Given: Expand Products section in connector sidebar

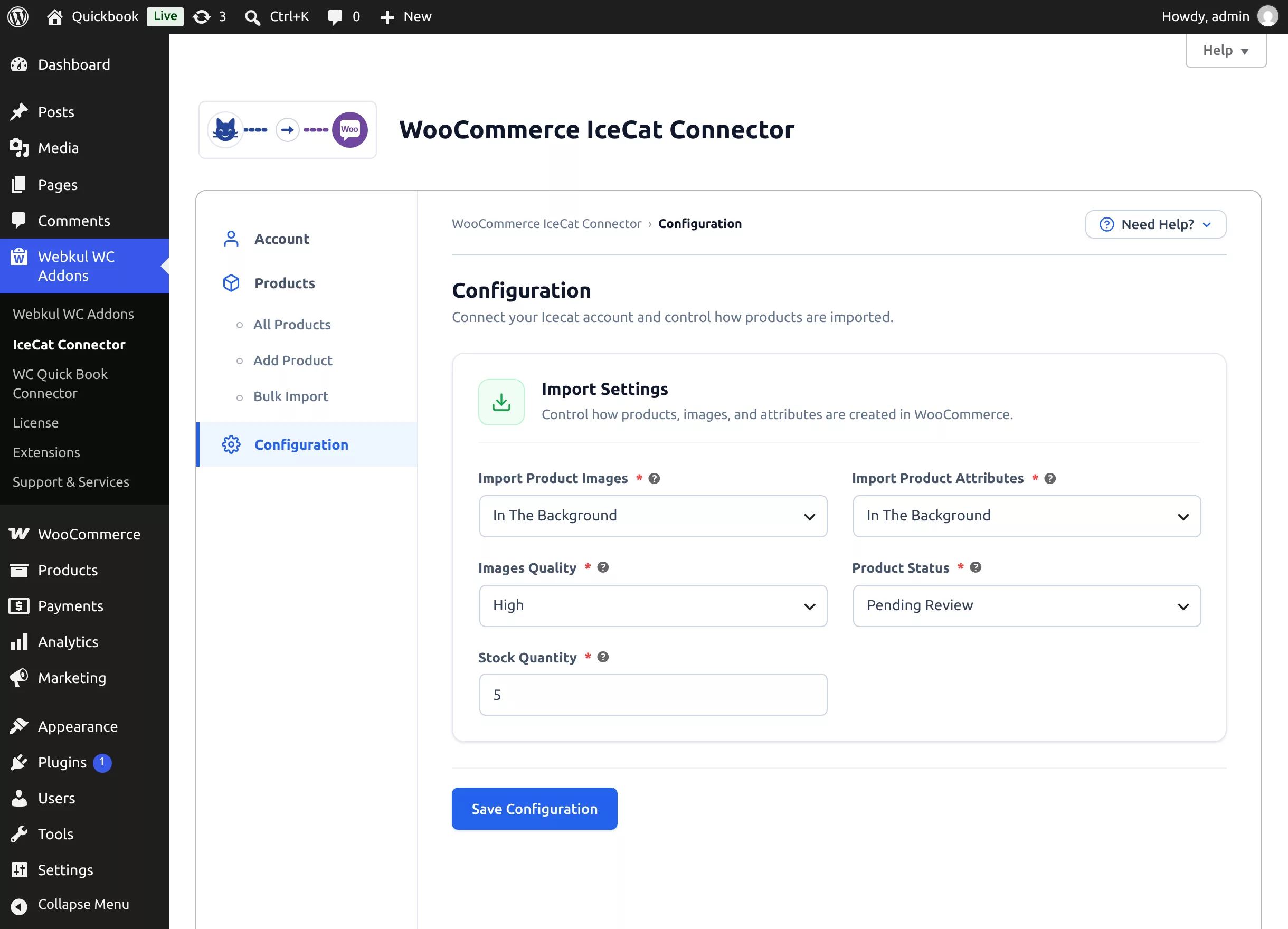Looking at the screenshot, I should 307,283.
